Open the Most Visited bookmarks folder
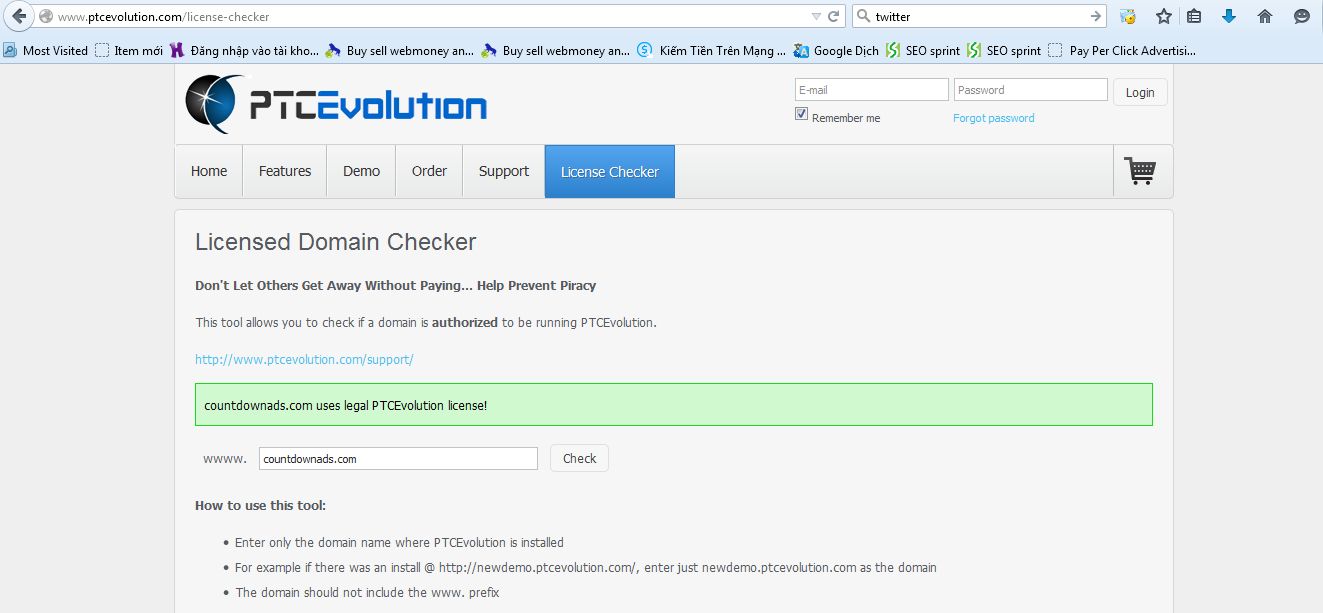The image size is (1323, 613). [x=45, y=50]
